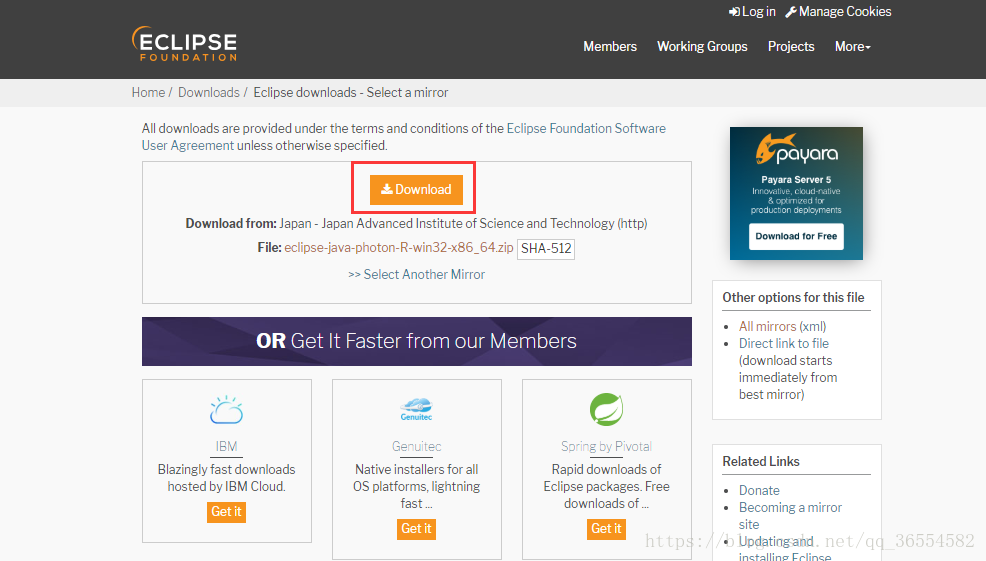
Task: Open the IBM member link
Action: [226, 447]
